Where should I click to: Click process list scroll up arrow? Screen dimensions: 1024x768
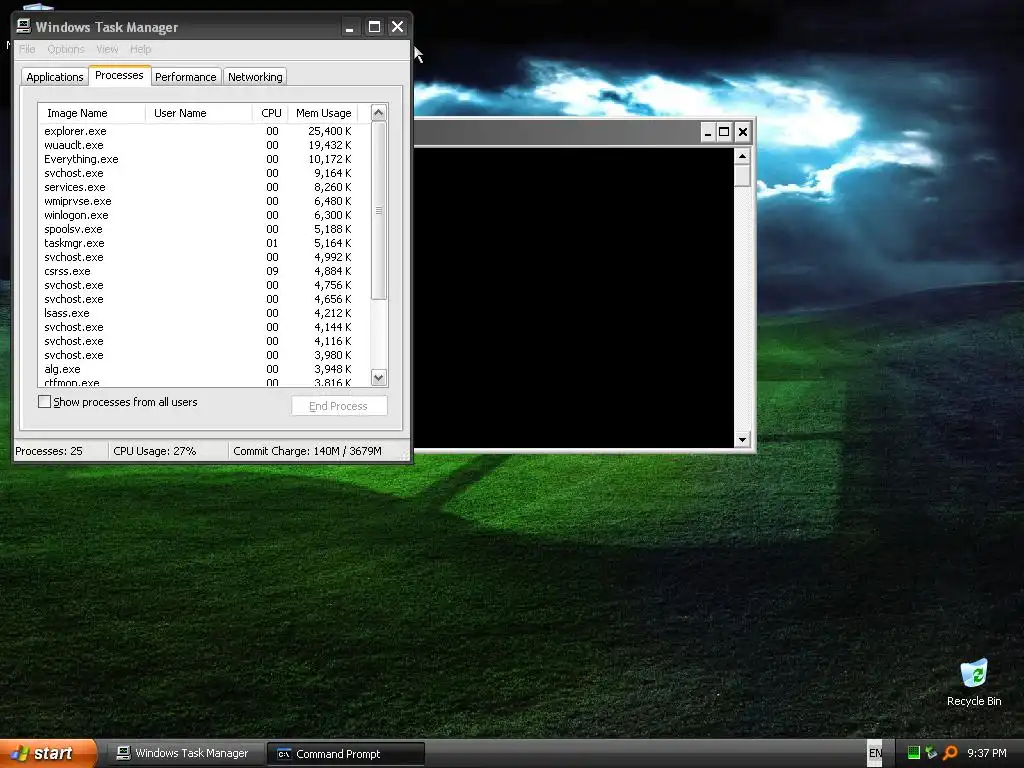click(379, 112)
